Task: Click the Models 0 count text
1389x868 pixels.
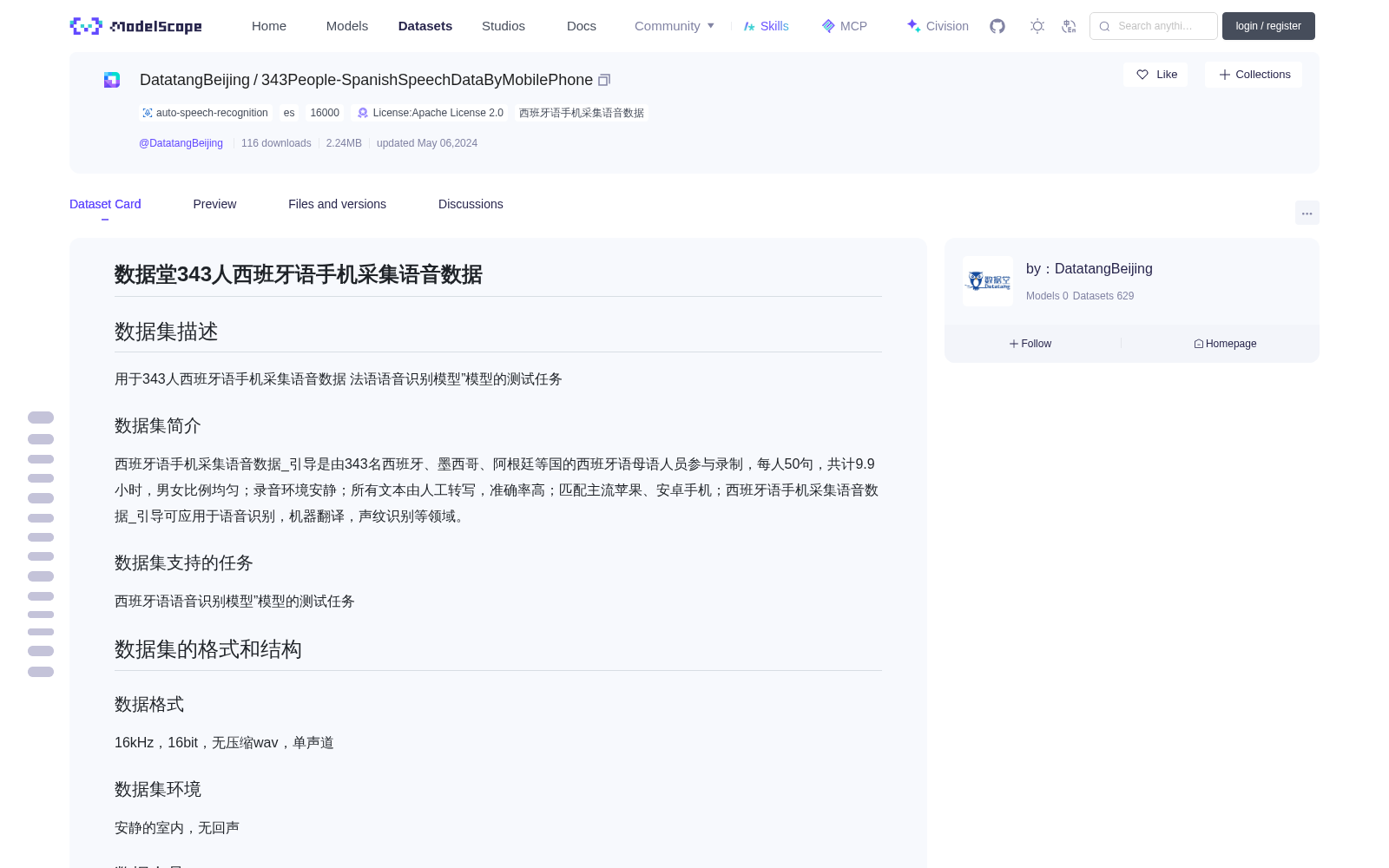Action: [x=1047, y=296]
